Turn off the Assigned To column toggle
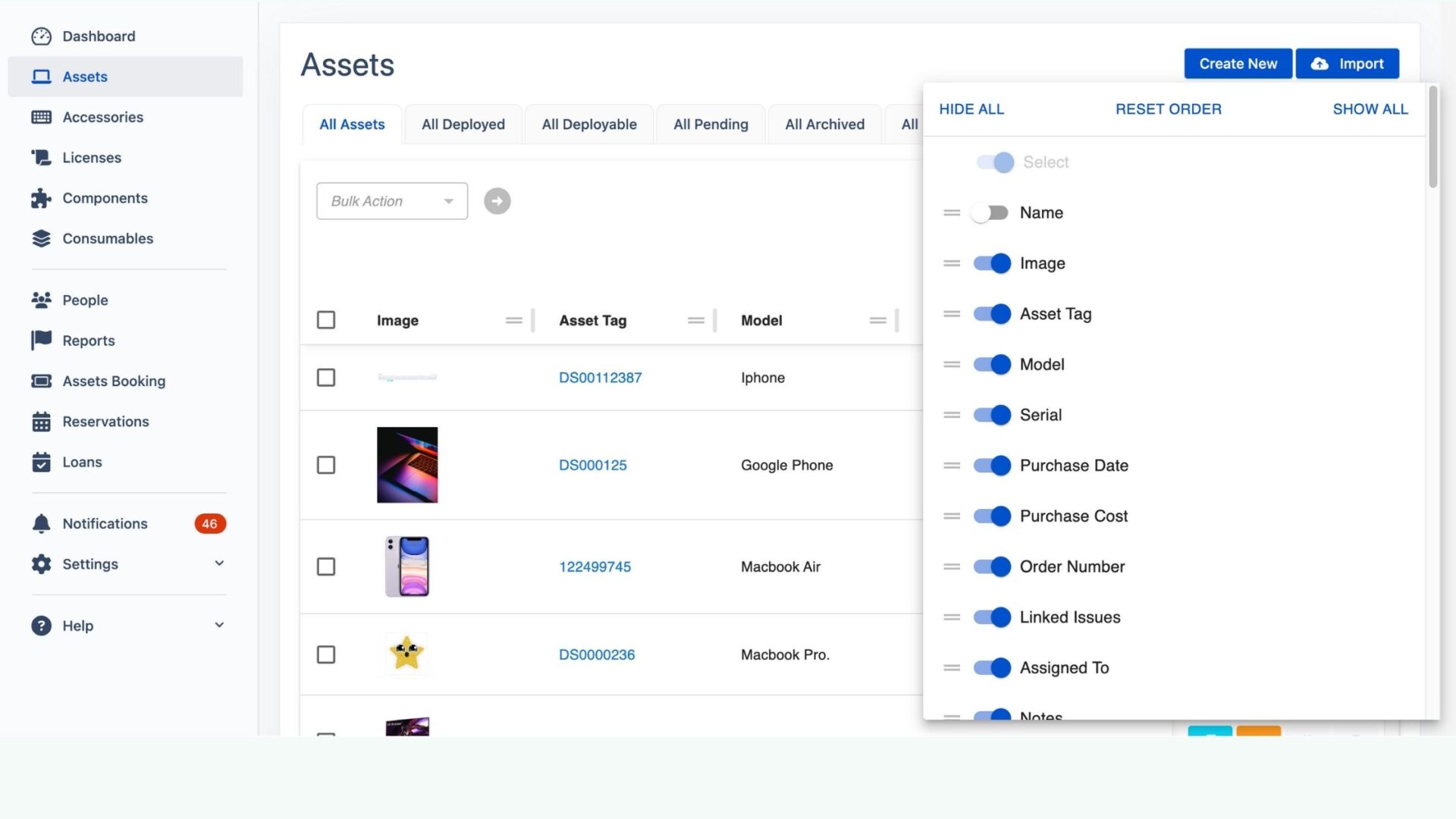 (x=992, y=668)
